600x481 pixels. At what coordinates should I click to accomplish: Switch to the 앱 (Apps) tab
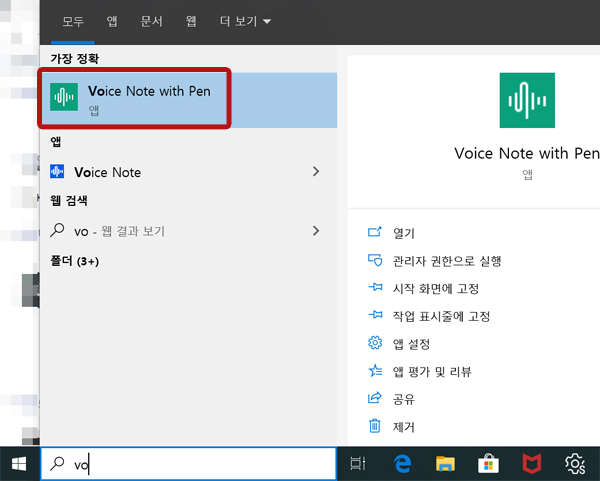(112, 21)
